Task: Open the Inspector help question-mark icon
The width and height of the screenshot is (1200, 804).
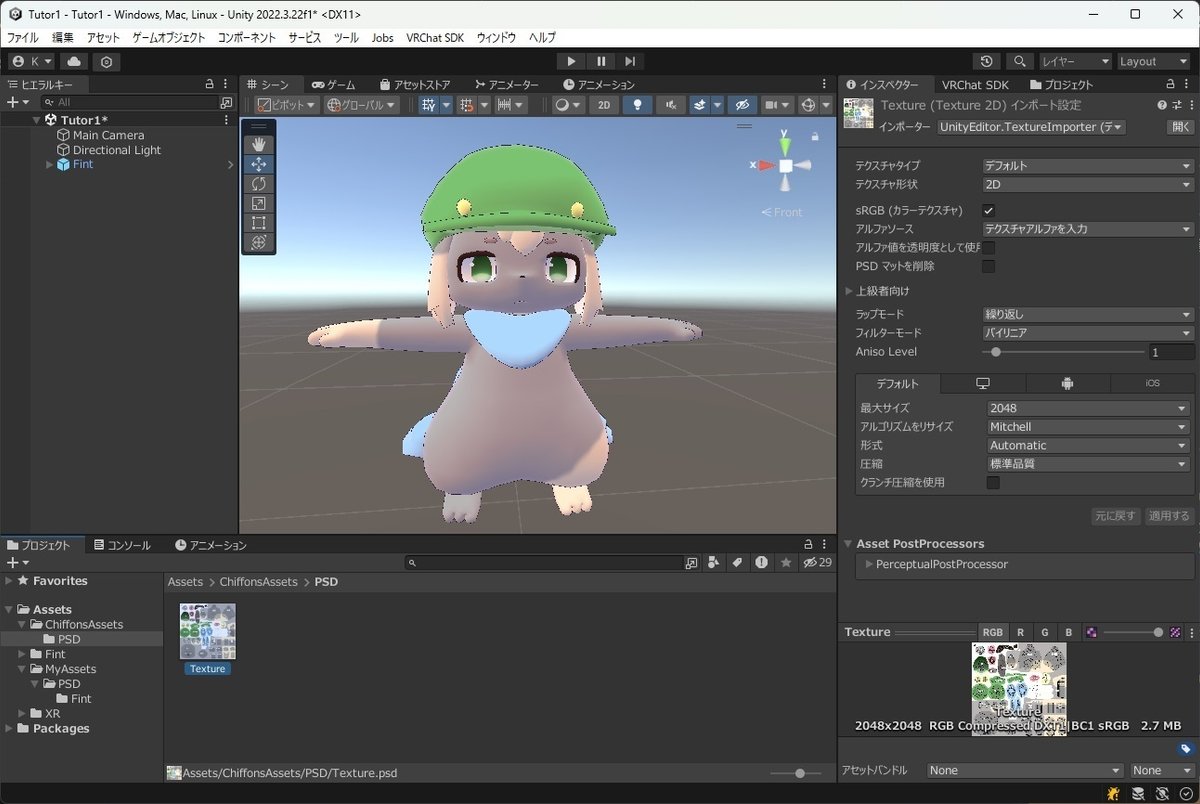Action: pyautogui.click(x=1162, y=105)
